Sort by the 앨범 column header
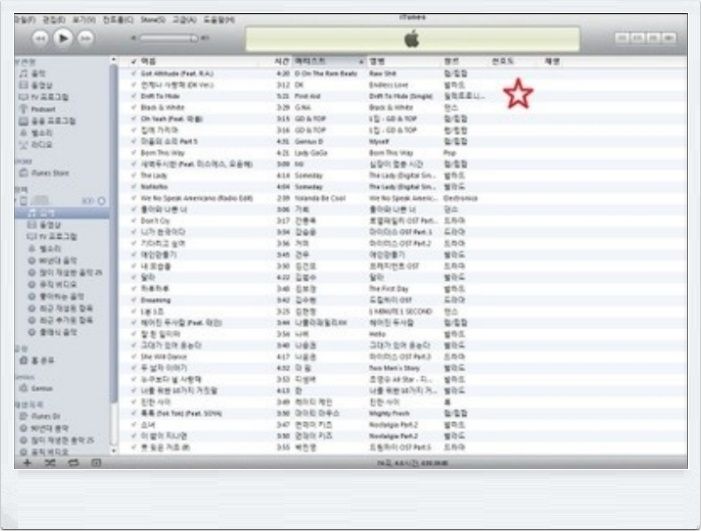701x531 pixels. click(x=377, y=61)
